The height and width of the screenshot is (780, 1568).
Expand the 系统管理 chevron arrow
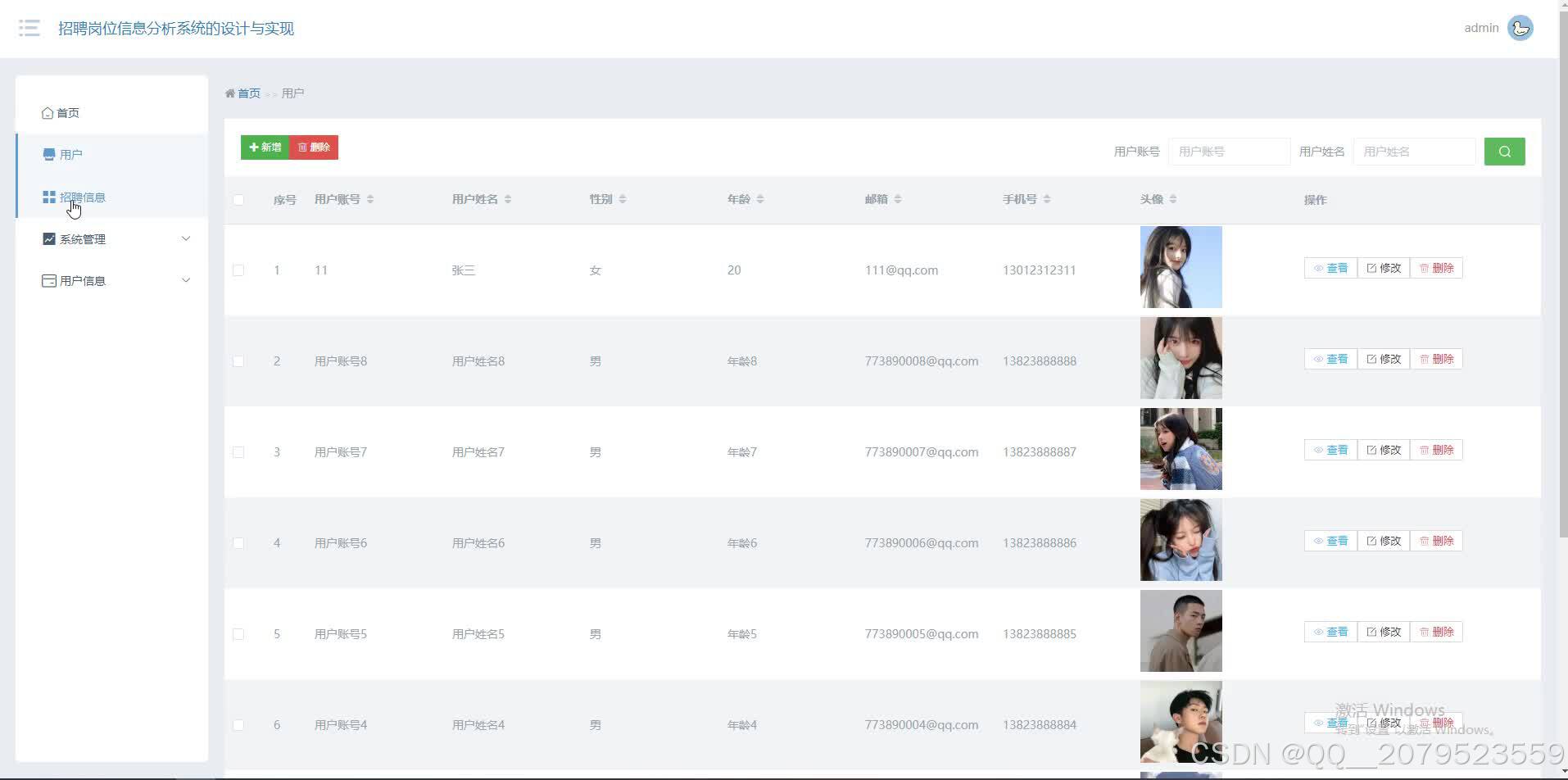click(x=186, y=239)
